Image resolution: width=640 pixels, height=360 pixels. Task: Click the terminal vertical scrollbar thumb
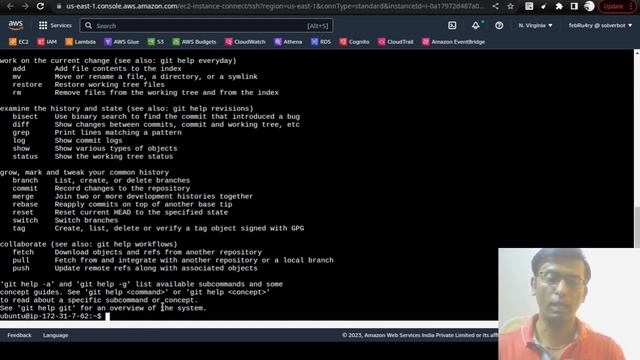(x=637, y=227)
